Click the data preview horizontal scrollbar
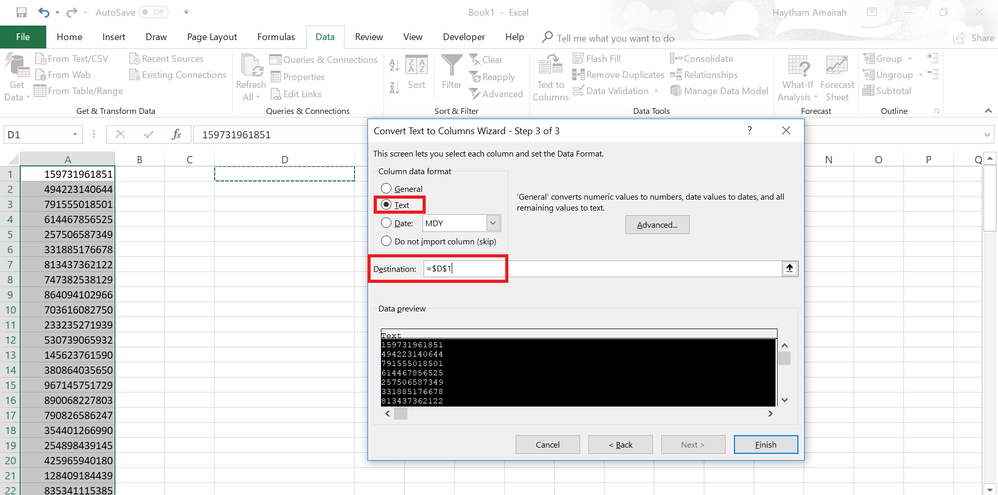Viewport: 998px width, 495px height. point(579,414)
